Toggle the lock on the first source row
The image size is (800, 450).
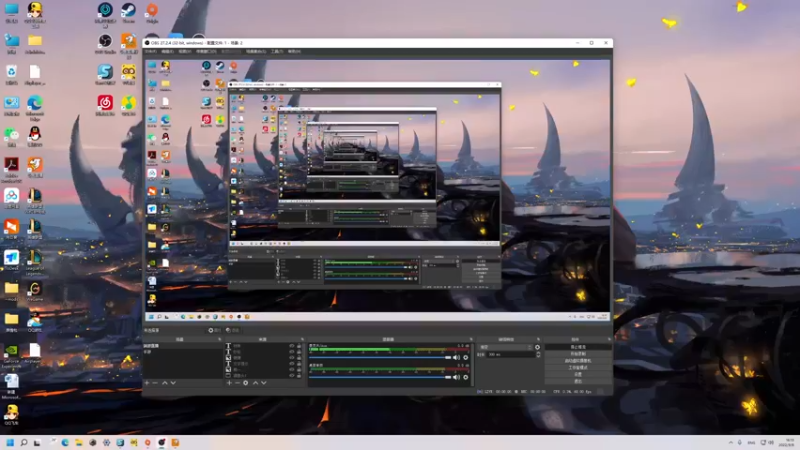tap(299, 346)
